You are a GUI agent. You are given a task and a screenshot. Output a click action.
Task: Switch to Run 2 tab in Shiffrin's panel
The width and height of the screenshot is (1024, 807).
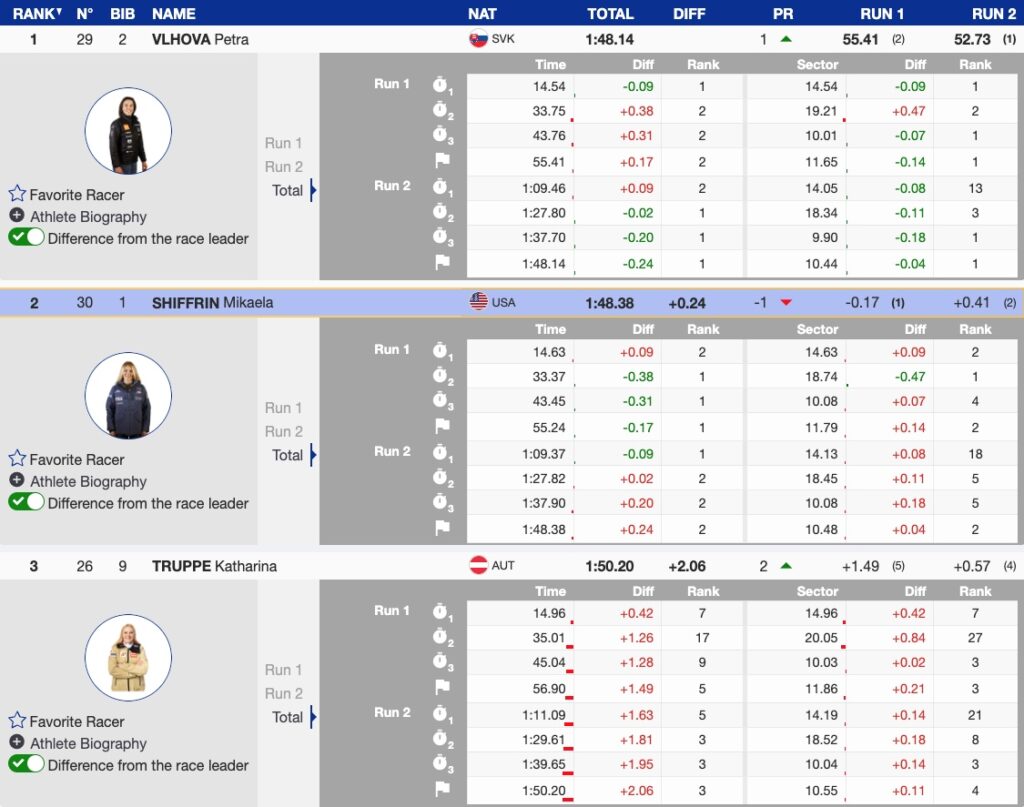coord(283,431)
